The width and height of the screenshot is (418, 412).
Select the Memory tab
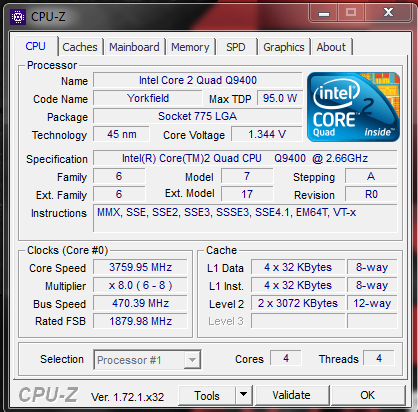(190, 47)
